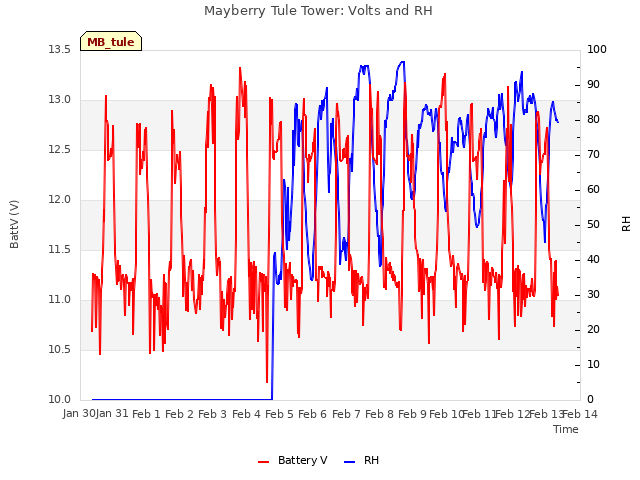Viewport: 640px width, 480px height.
Task: Click the Jan 31 date tick label
Action: point(112,414)
